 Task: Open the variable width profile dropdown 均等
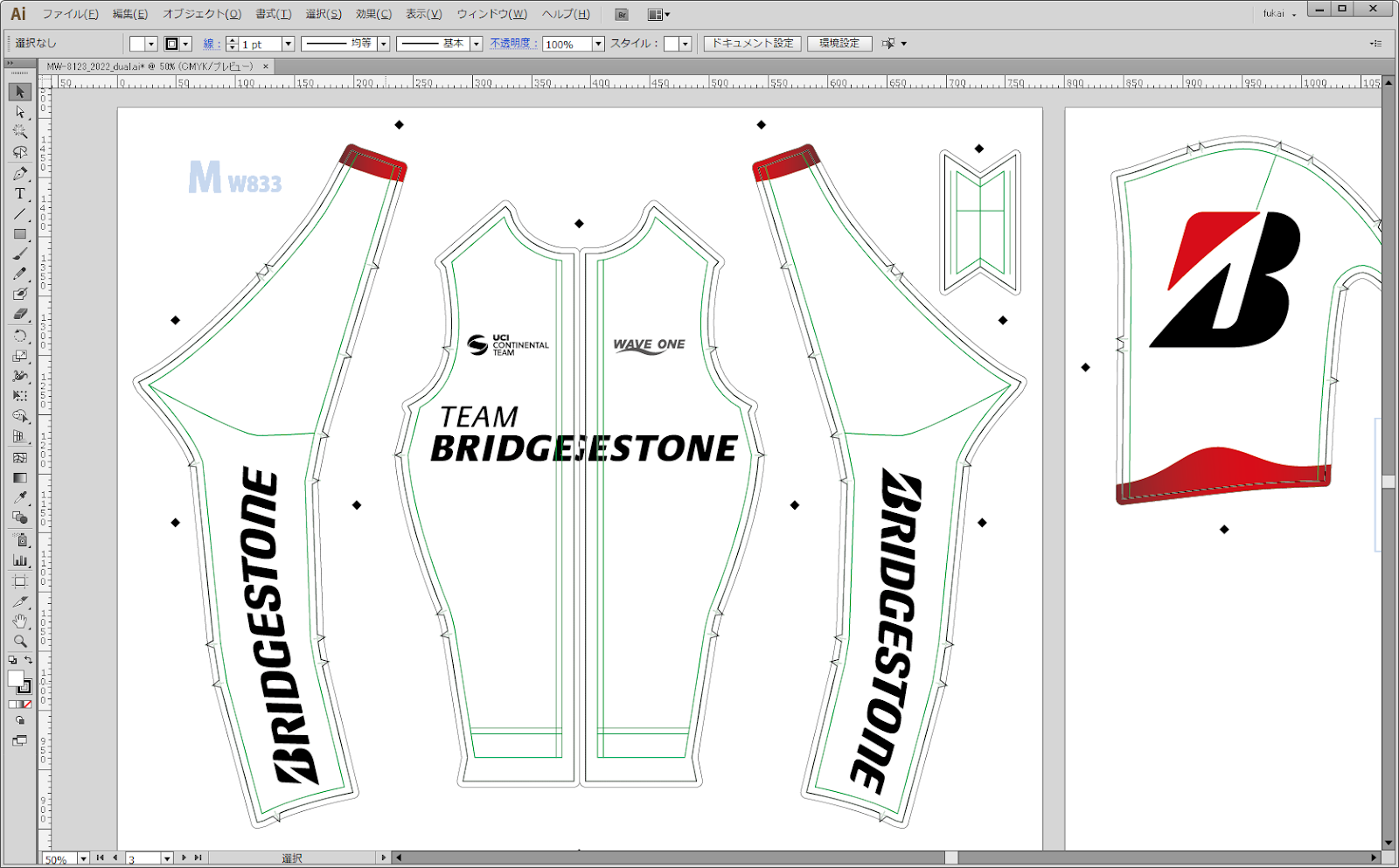coord(383,44)
